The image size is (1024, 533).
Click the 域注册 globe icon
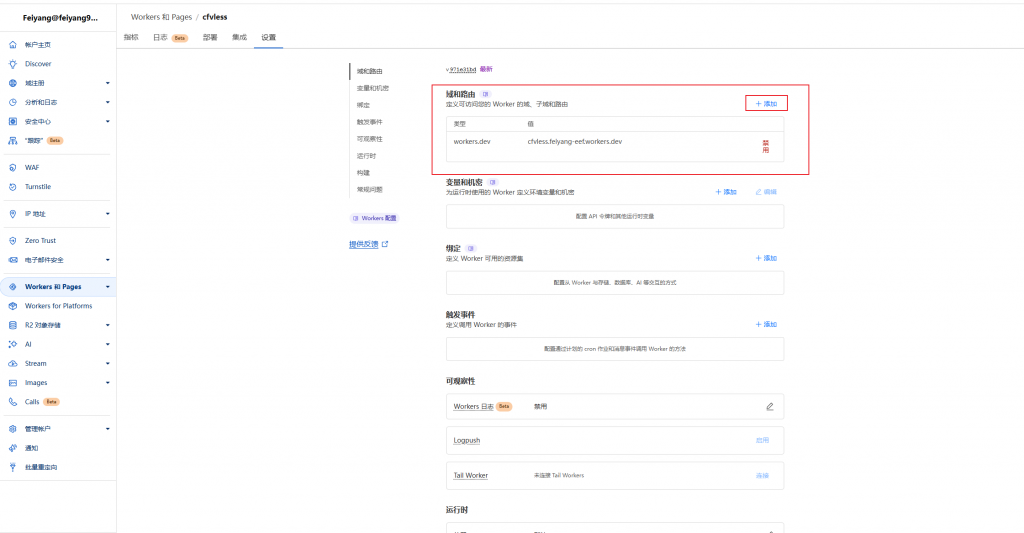[12, 83]
